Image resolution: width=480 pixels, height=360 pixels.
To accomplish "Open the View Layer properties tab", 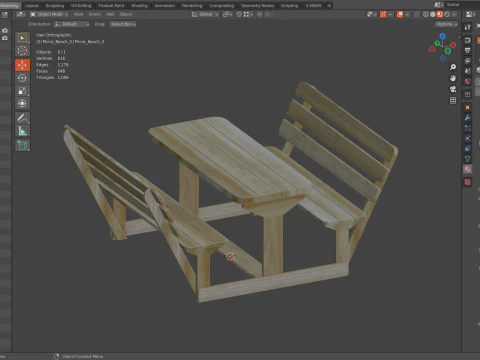I will click(x=467, y=61).
